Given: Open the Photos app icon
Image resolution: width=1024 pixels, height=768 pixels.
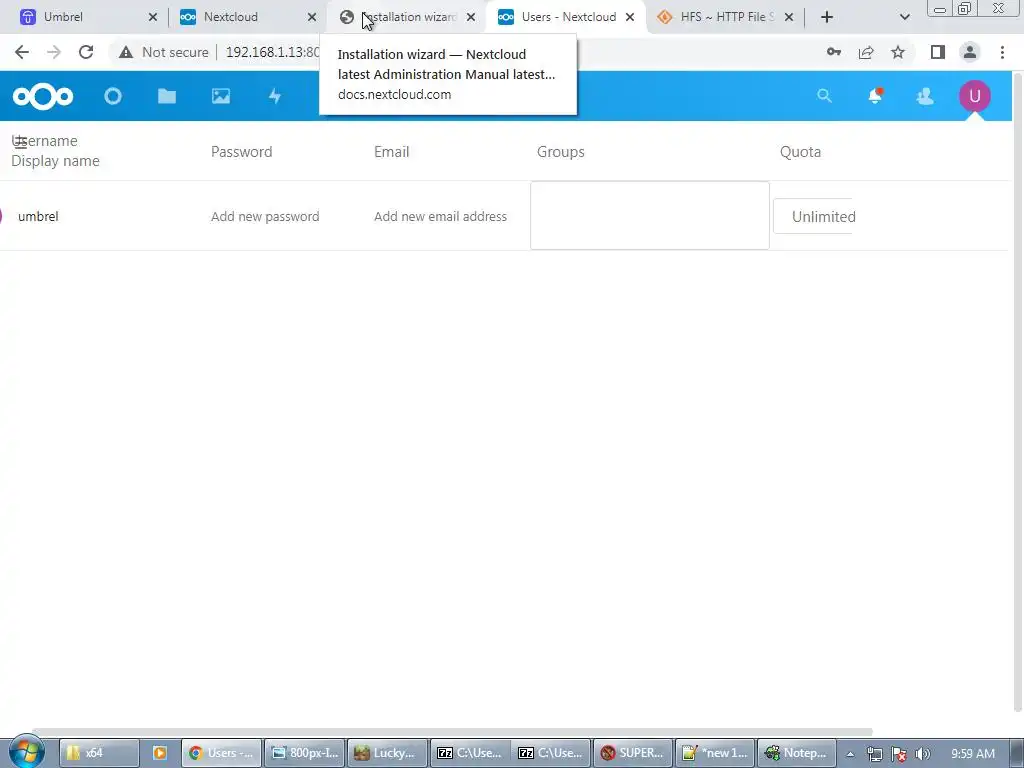Looking at the screenshot, I should (221, 97).
